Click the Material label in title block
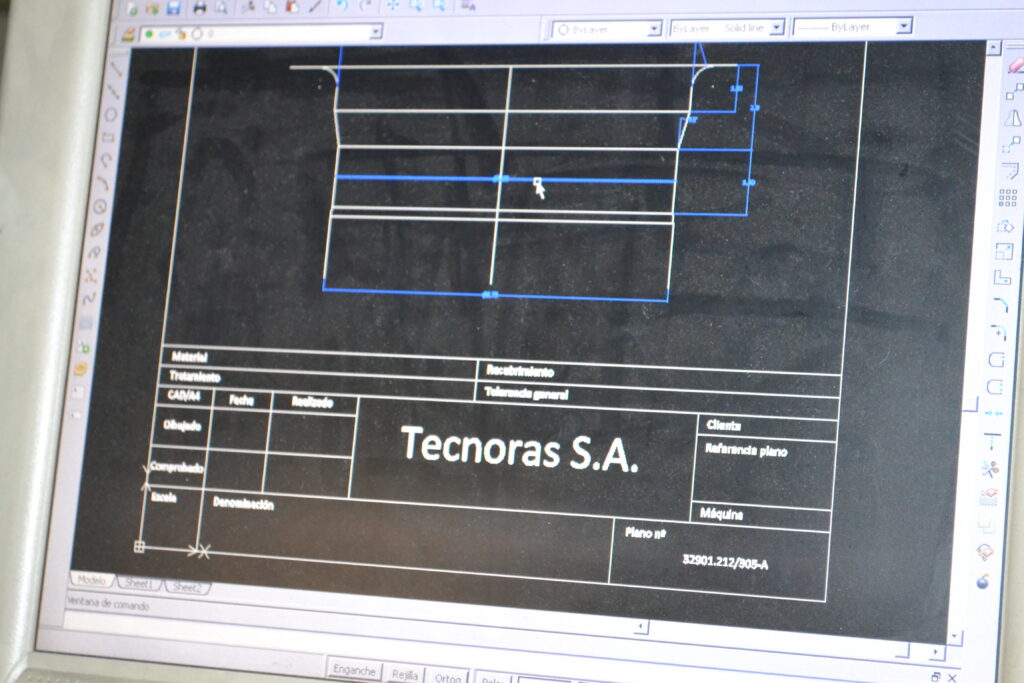The width and height of the screenshot is (1024, 683). tap(189, 356)
